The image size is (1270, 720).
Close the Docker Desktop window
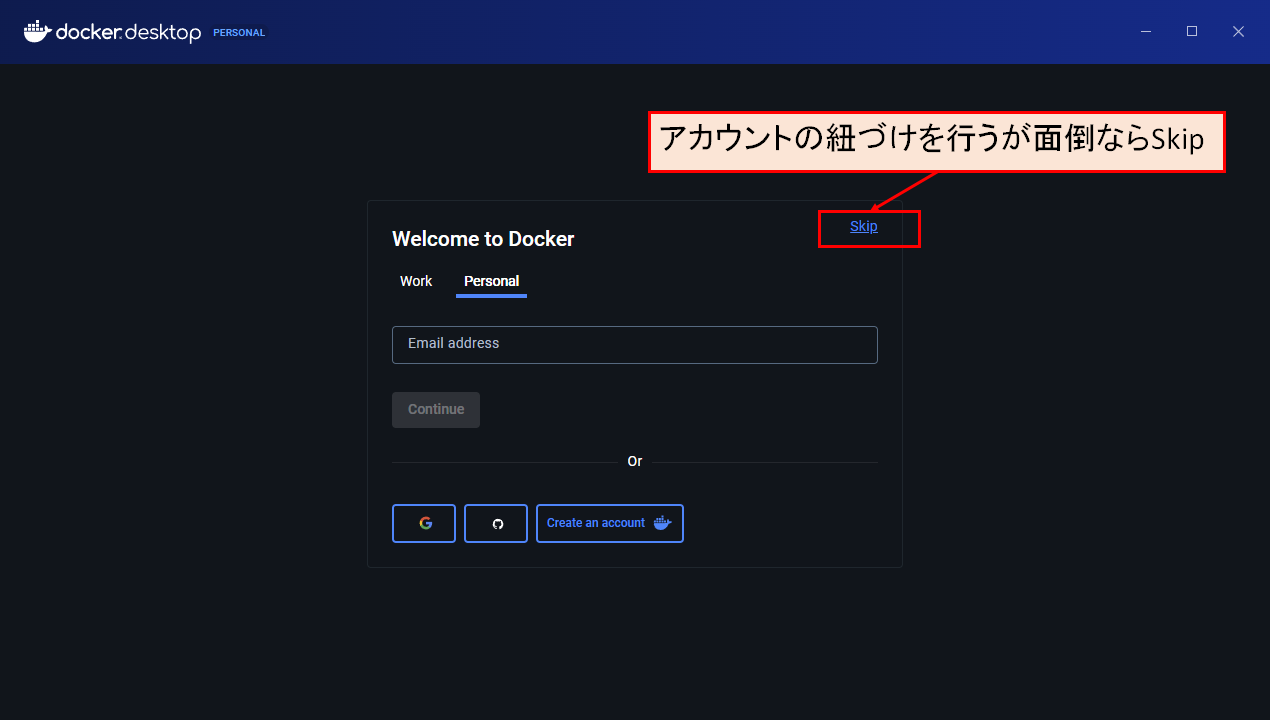[1238, 32]
